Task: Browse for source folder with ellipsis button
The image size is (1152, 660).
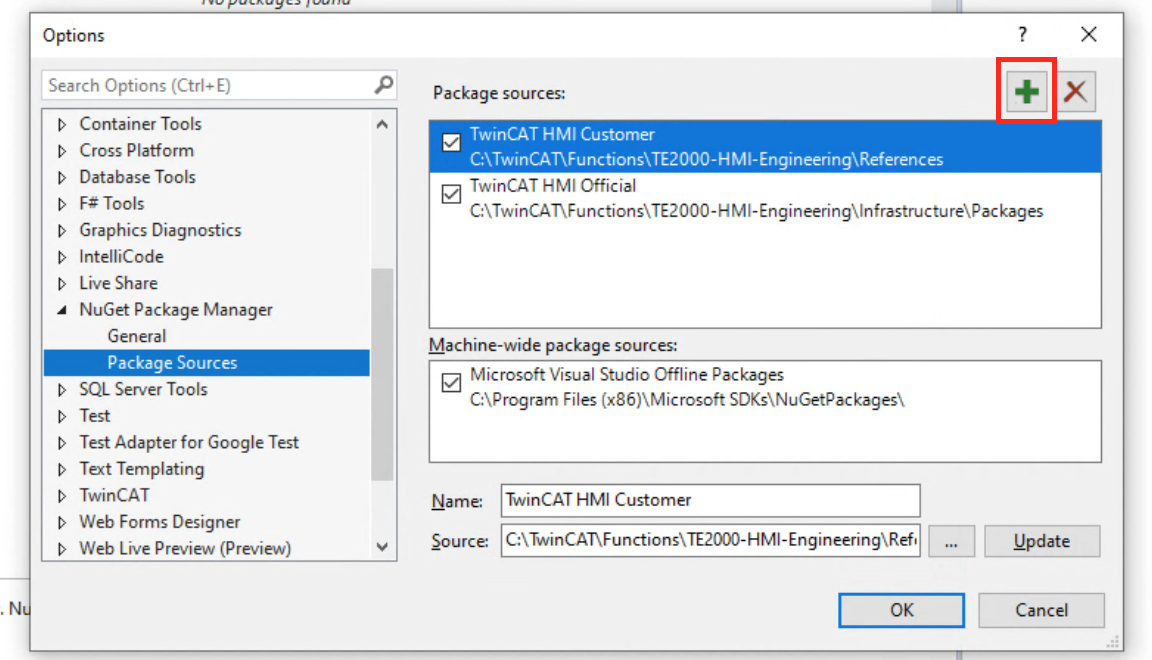Action: point(951,541)
